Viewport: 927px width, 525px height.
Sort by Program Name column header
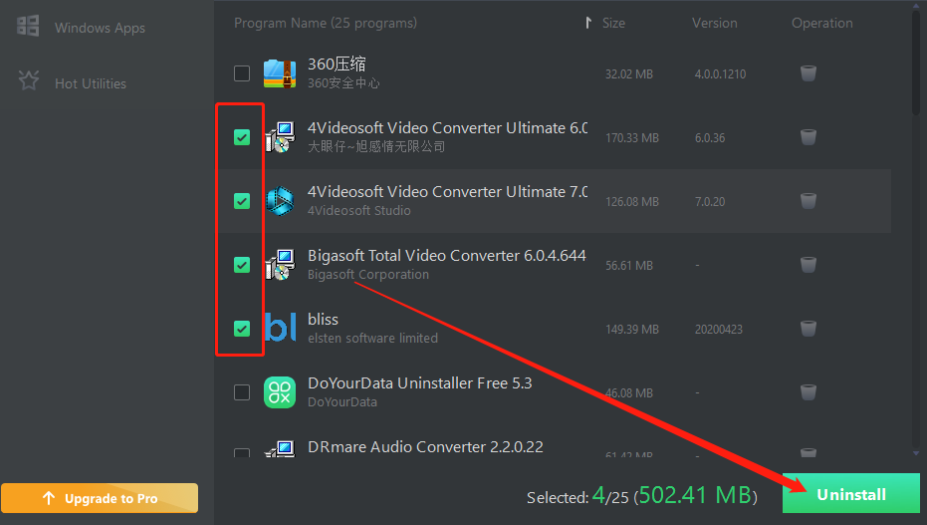pyautogui.click(x=325, y=23)
